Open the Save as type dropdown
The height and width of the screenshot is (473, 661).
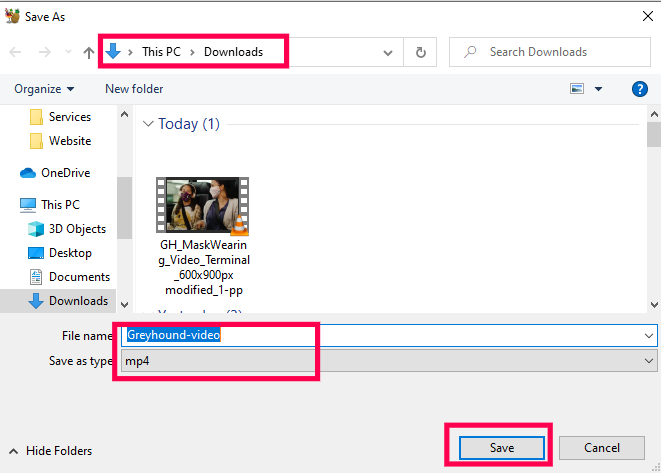389,361
